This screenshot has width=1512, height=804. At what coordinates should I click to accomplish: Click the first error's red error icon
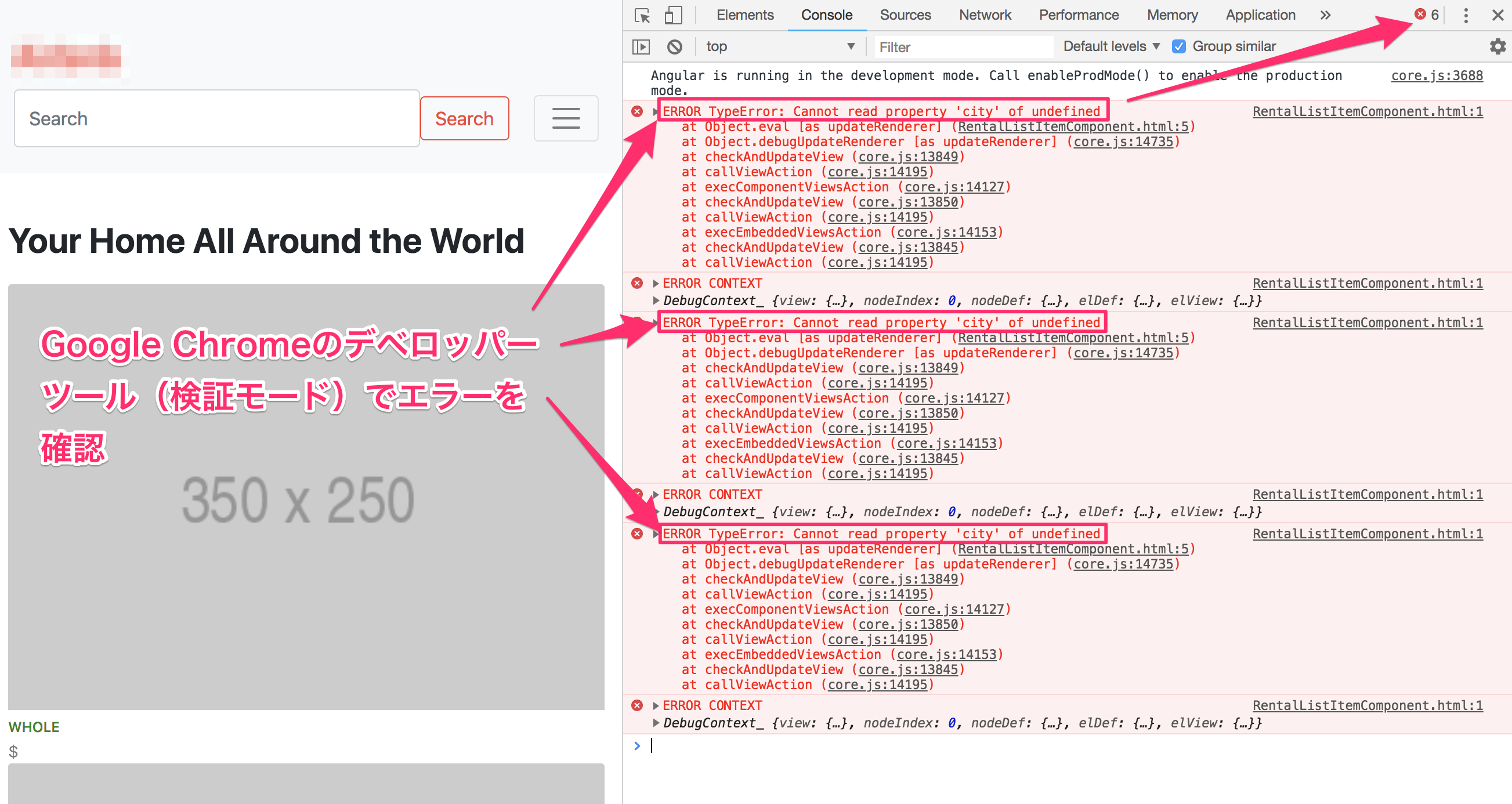click(x=637, y=111)
